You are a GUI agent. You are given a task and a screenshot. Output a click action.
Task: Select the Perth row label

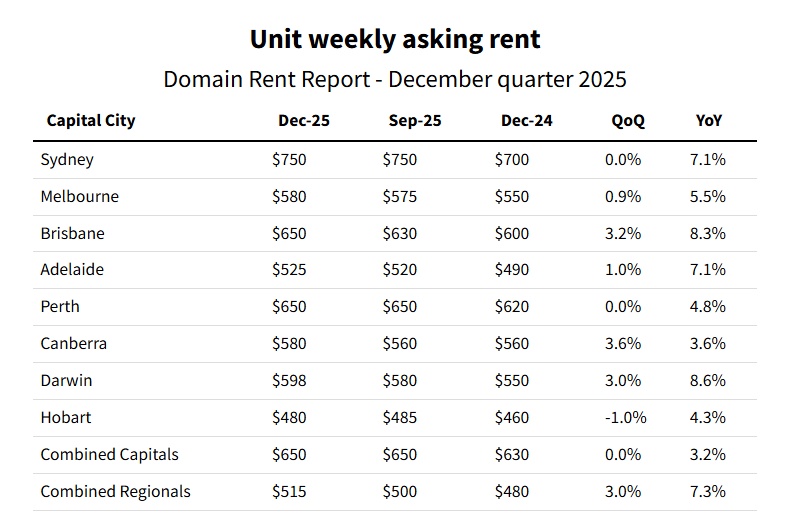(60, 307)
